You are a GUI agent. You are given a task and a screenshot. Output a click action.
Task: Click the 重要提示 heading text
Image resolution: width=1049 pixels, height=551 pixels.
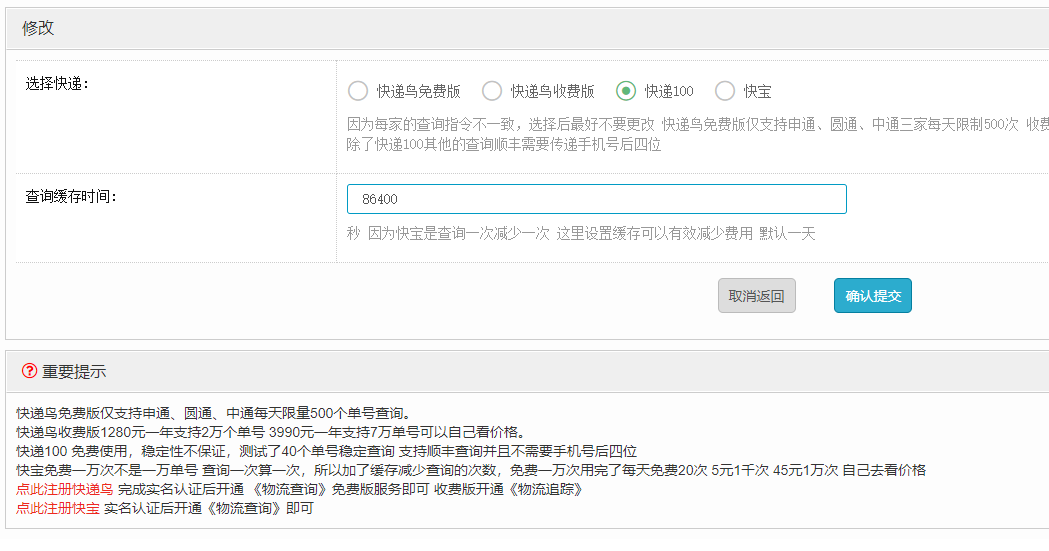(74, 372)
